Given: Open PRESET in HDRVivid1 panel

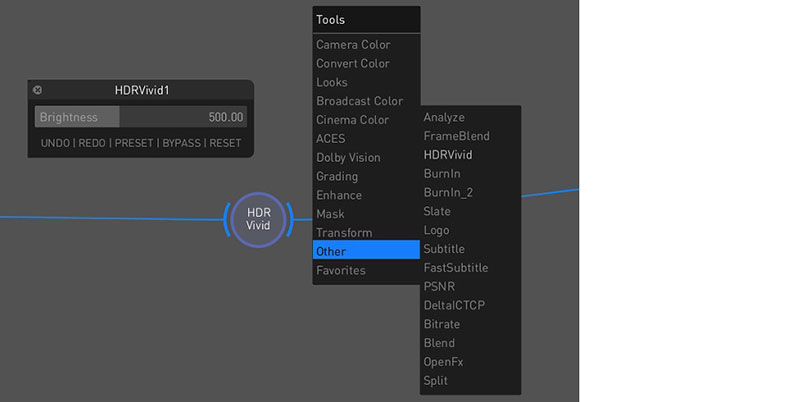Looking at the screenshot, I should coord(134,143).
